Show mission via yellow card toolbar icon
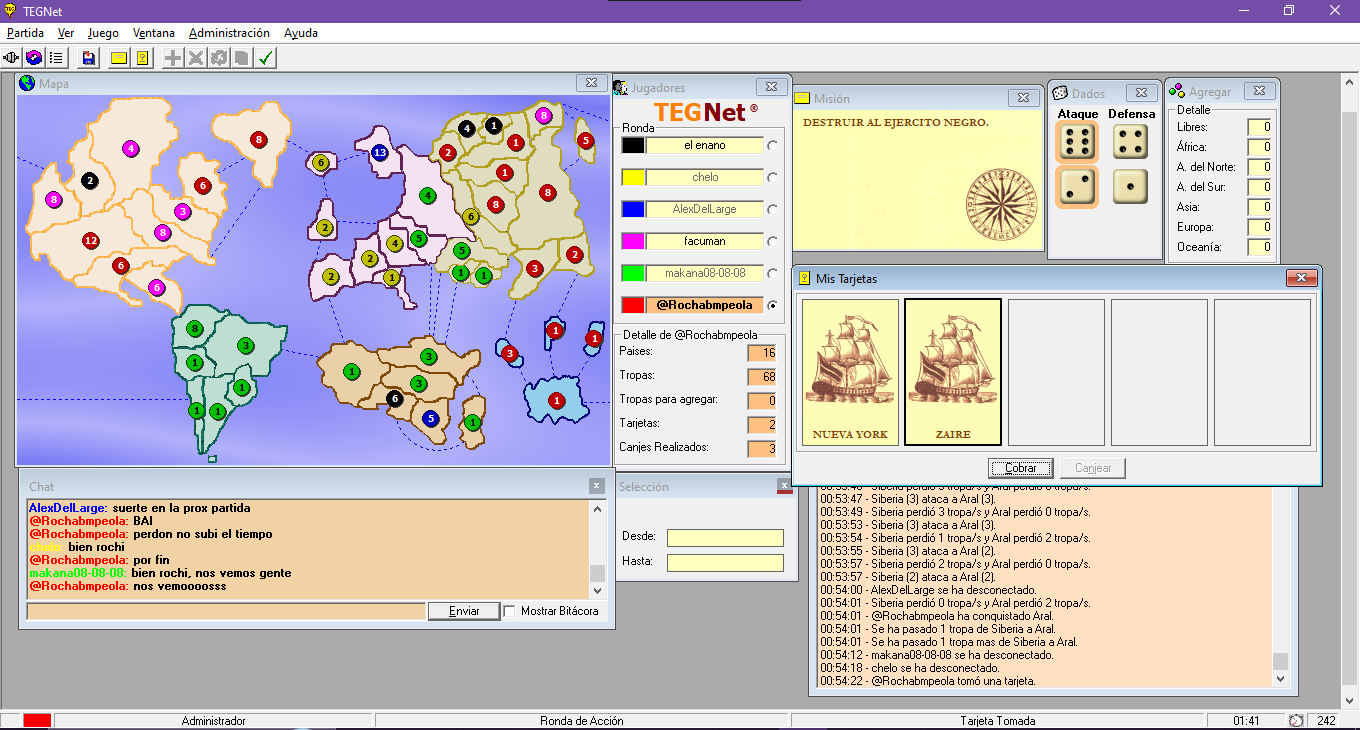Viewport: 1360px width, 730px height. (119, 58)
